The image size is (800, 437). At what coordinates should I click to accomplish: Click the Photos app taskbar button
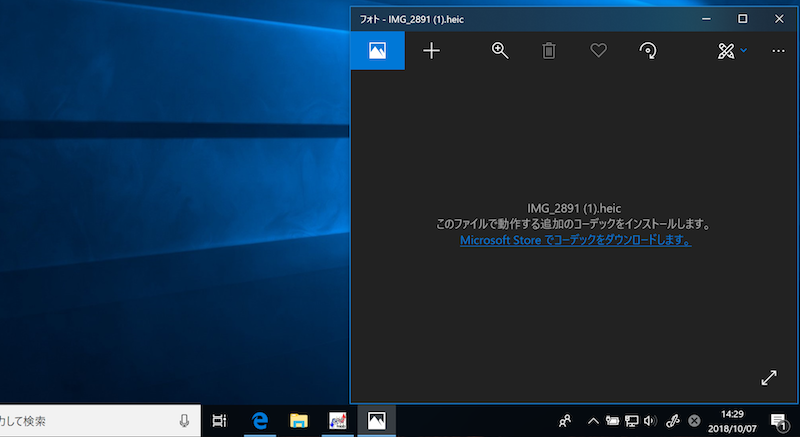(x=377, y=421)
